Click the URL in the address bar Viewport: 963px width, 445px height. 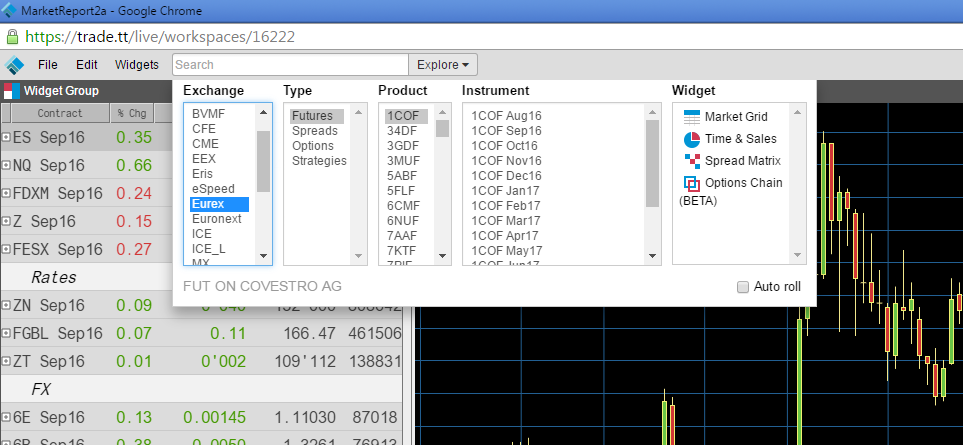tap(160, 37)
